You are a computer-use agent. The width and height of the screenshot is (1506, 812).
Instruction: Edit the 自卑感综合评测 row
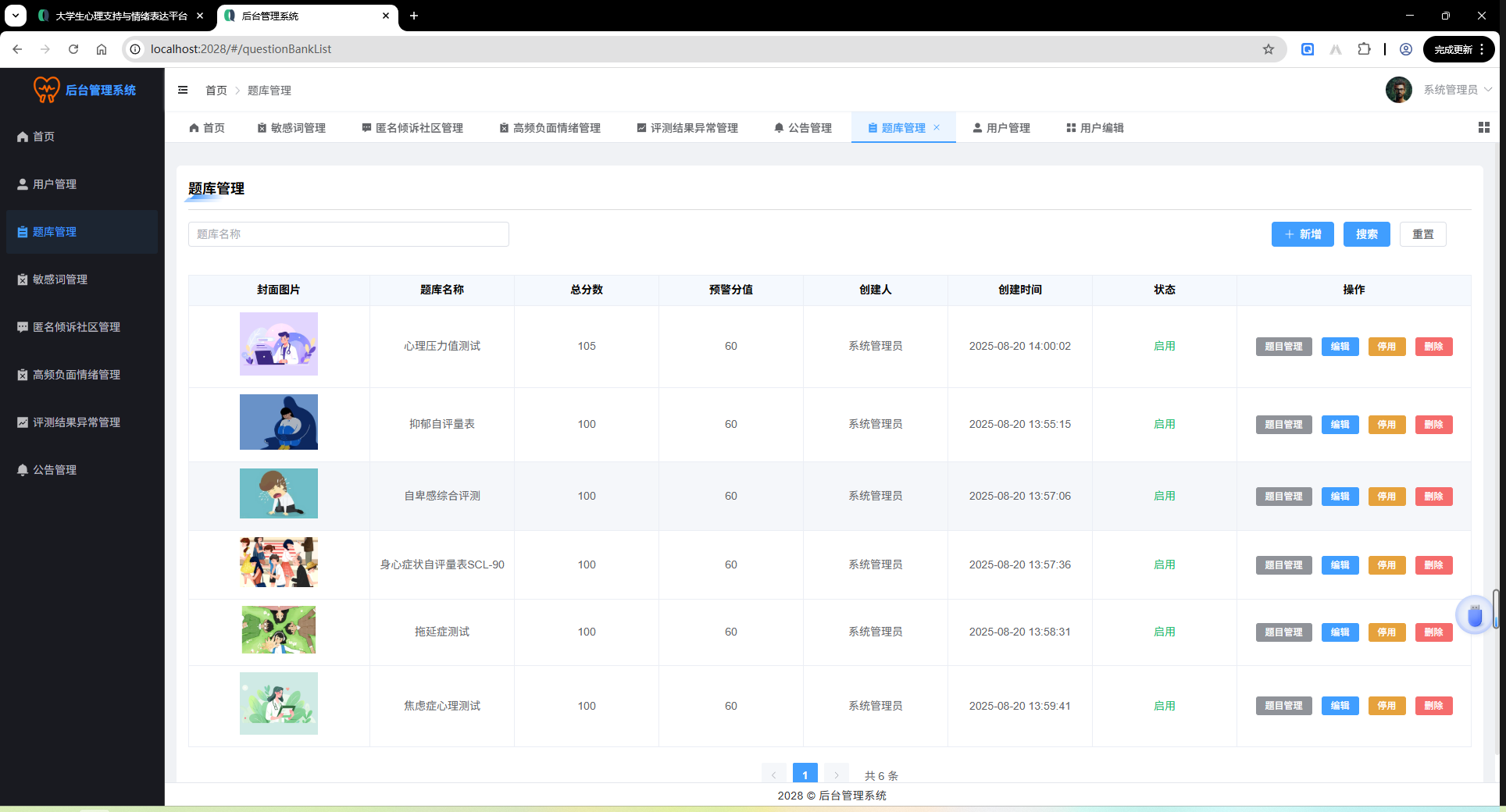tap(1340, 497)
